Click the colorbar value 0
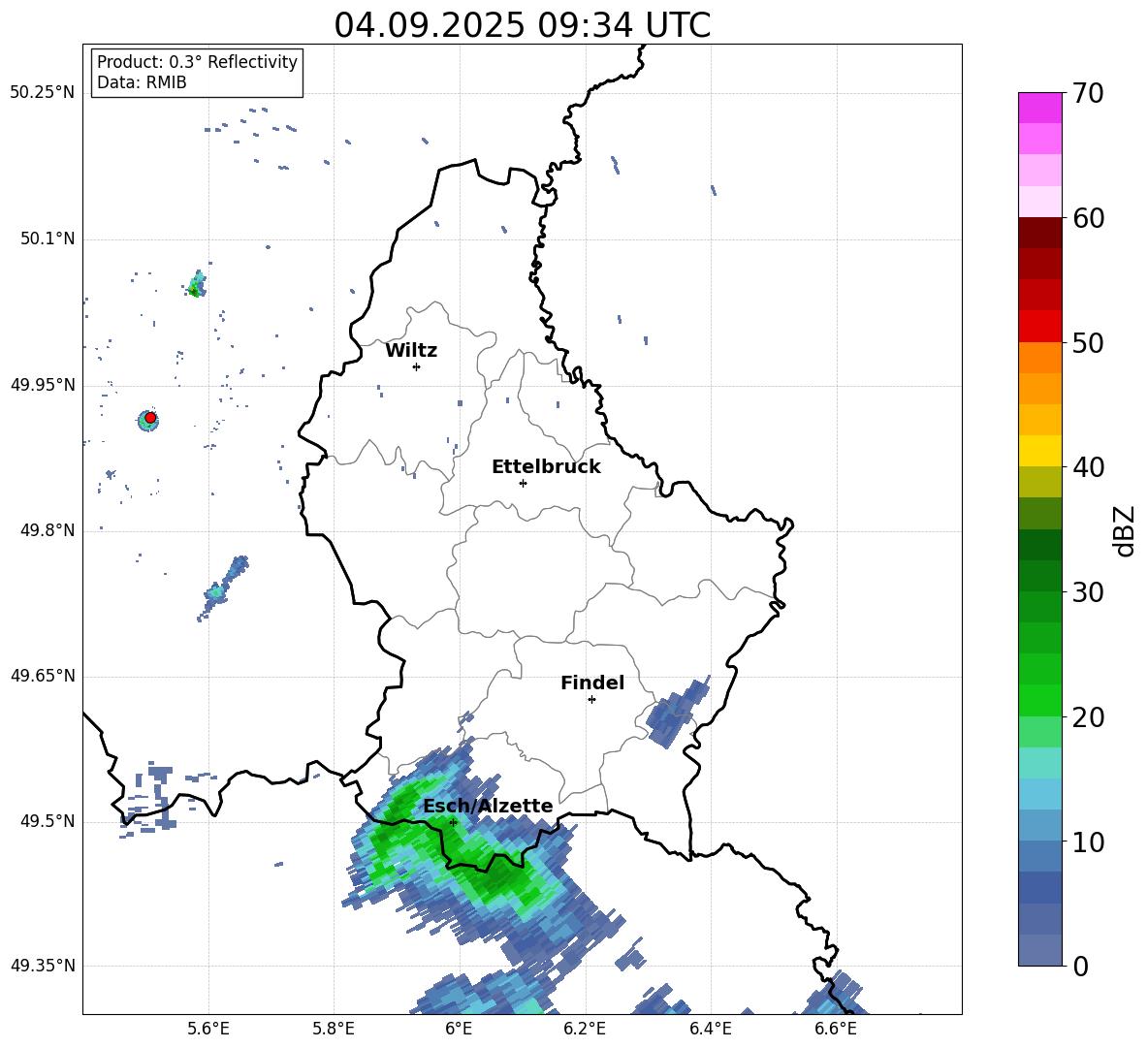The width and height of the screenshot is (1148, 1048). (1080, 966)
